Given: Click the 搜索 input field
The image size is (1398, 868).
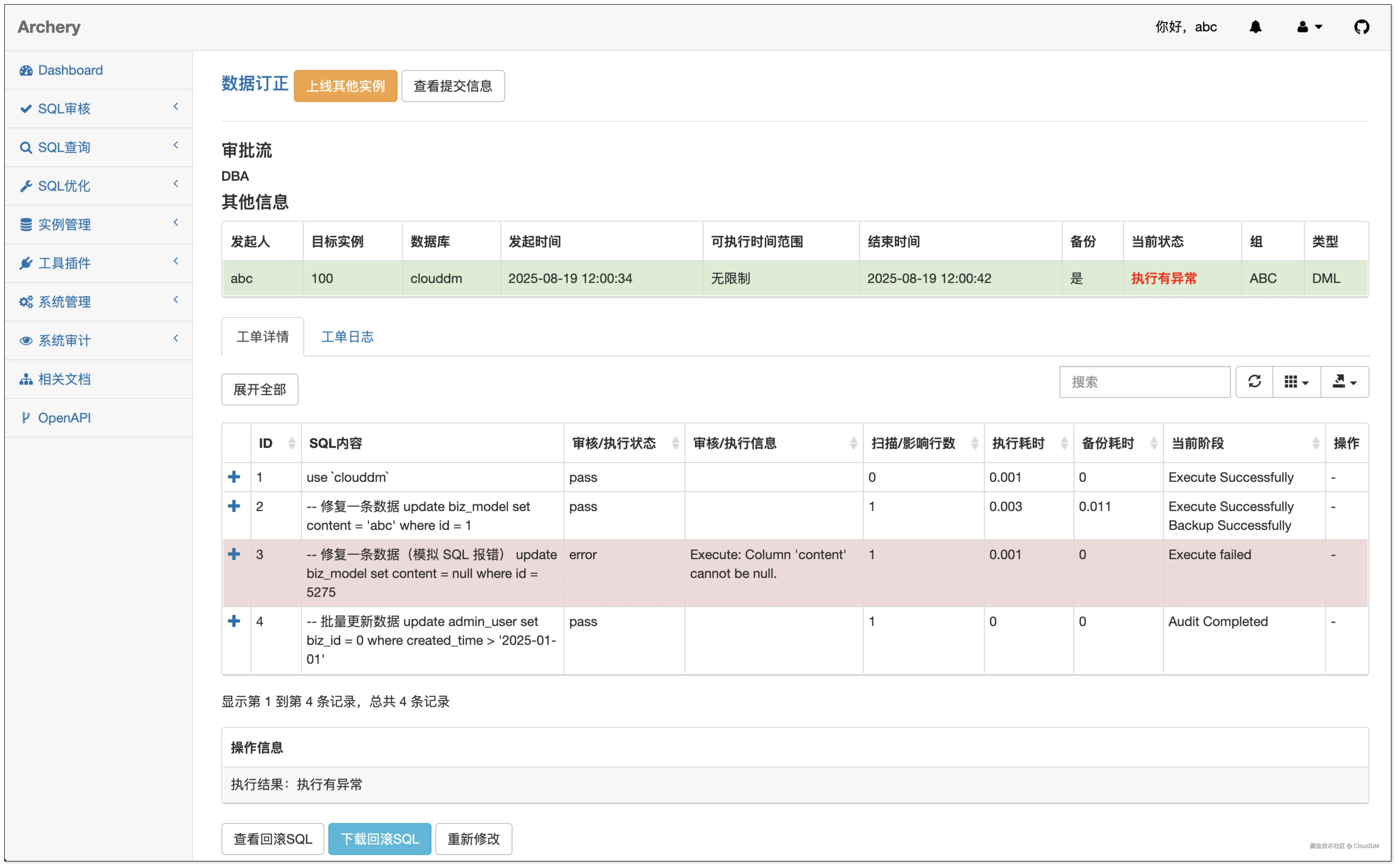Looking at the screenshot, I should tap(1144, 382).
